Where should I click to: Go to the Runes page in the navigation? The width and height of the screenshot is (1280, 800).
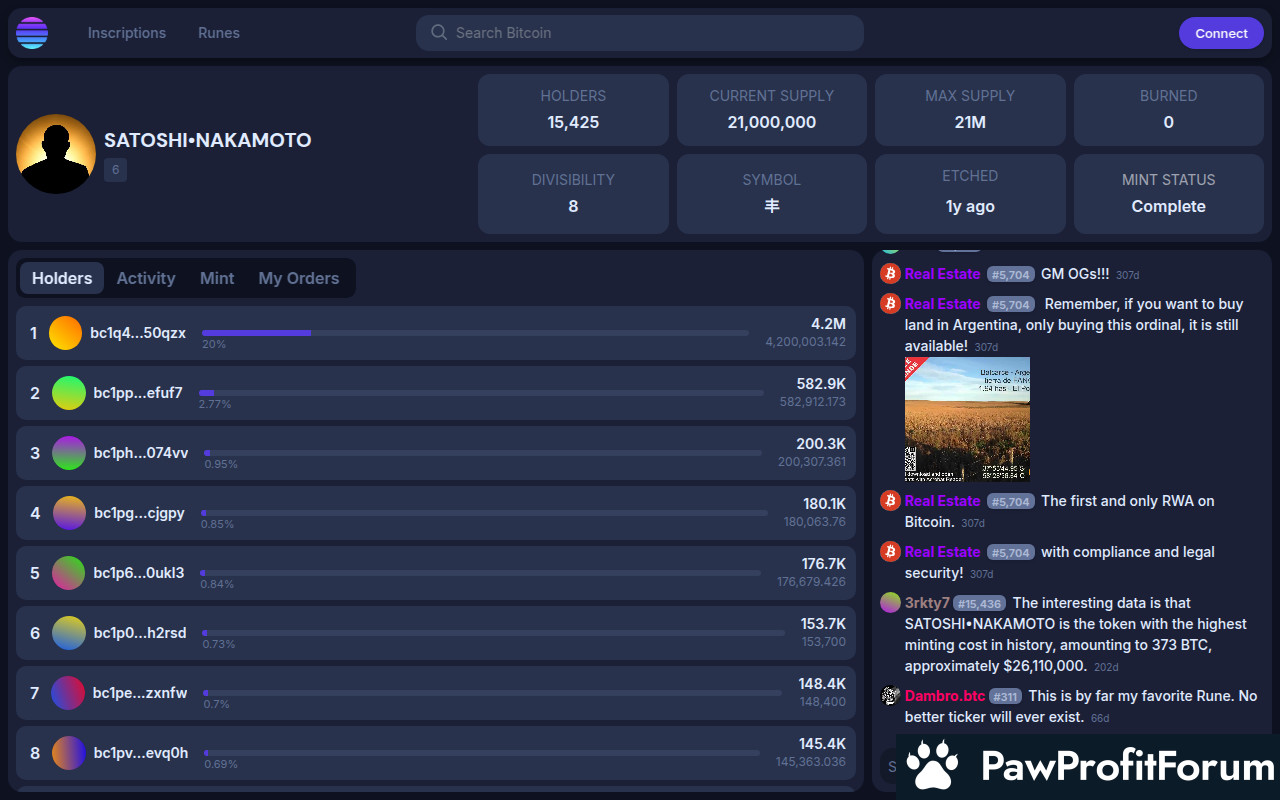point(219,33)
